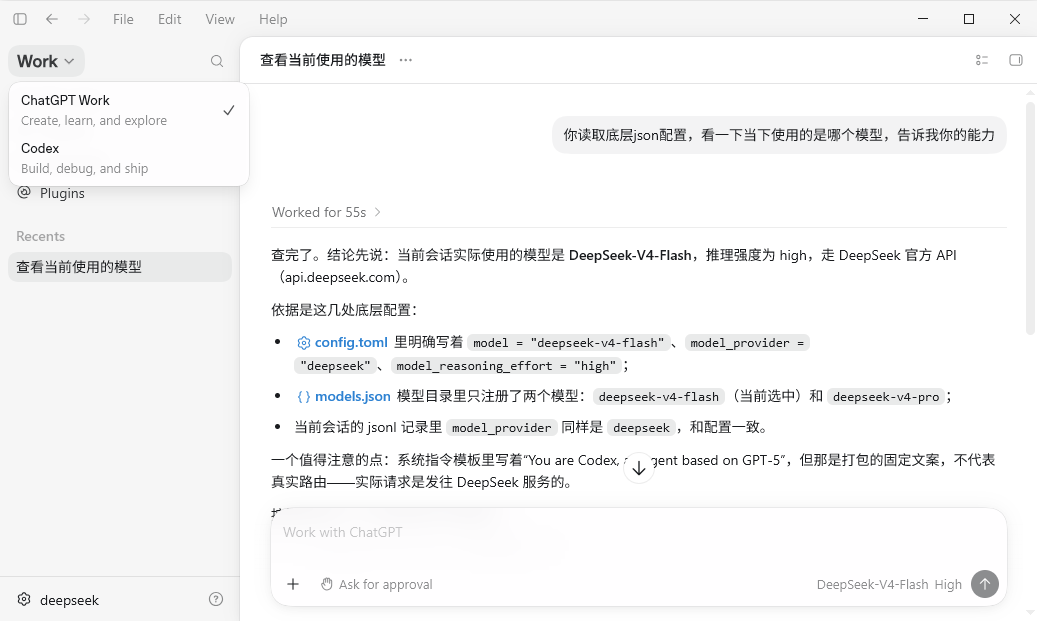Switch to the Codex mode

tap(129, 158)
